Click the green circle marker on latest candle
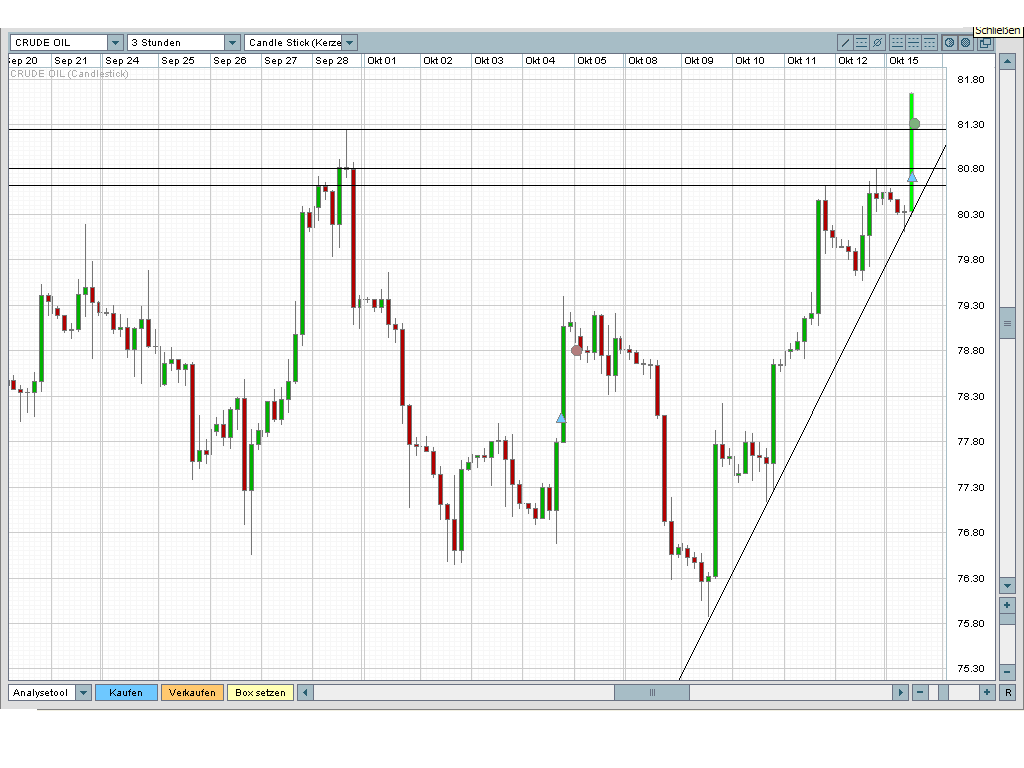The width and height of the screenshot is (1024, 768). point(915,123)
